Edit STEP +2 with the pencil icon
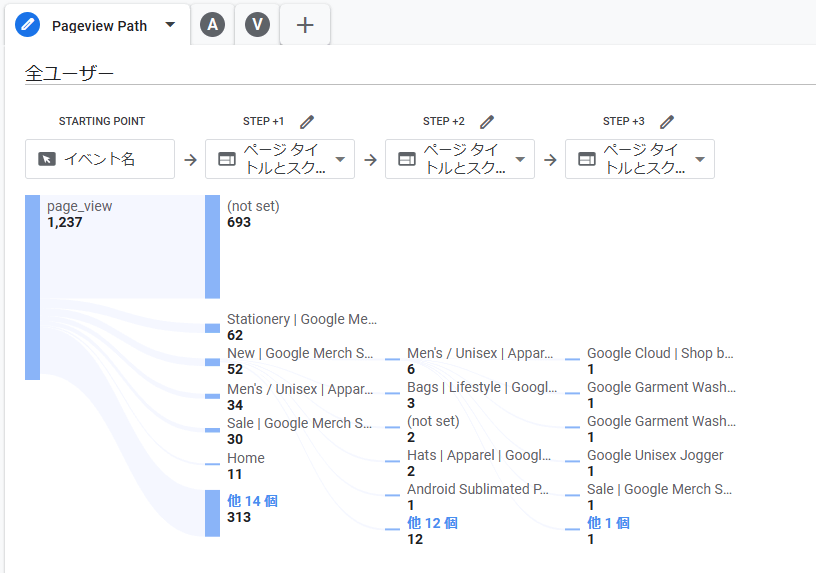This screenshot has width=816, height=573. point(487,122)
